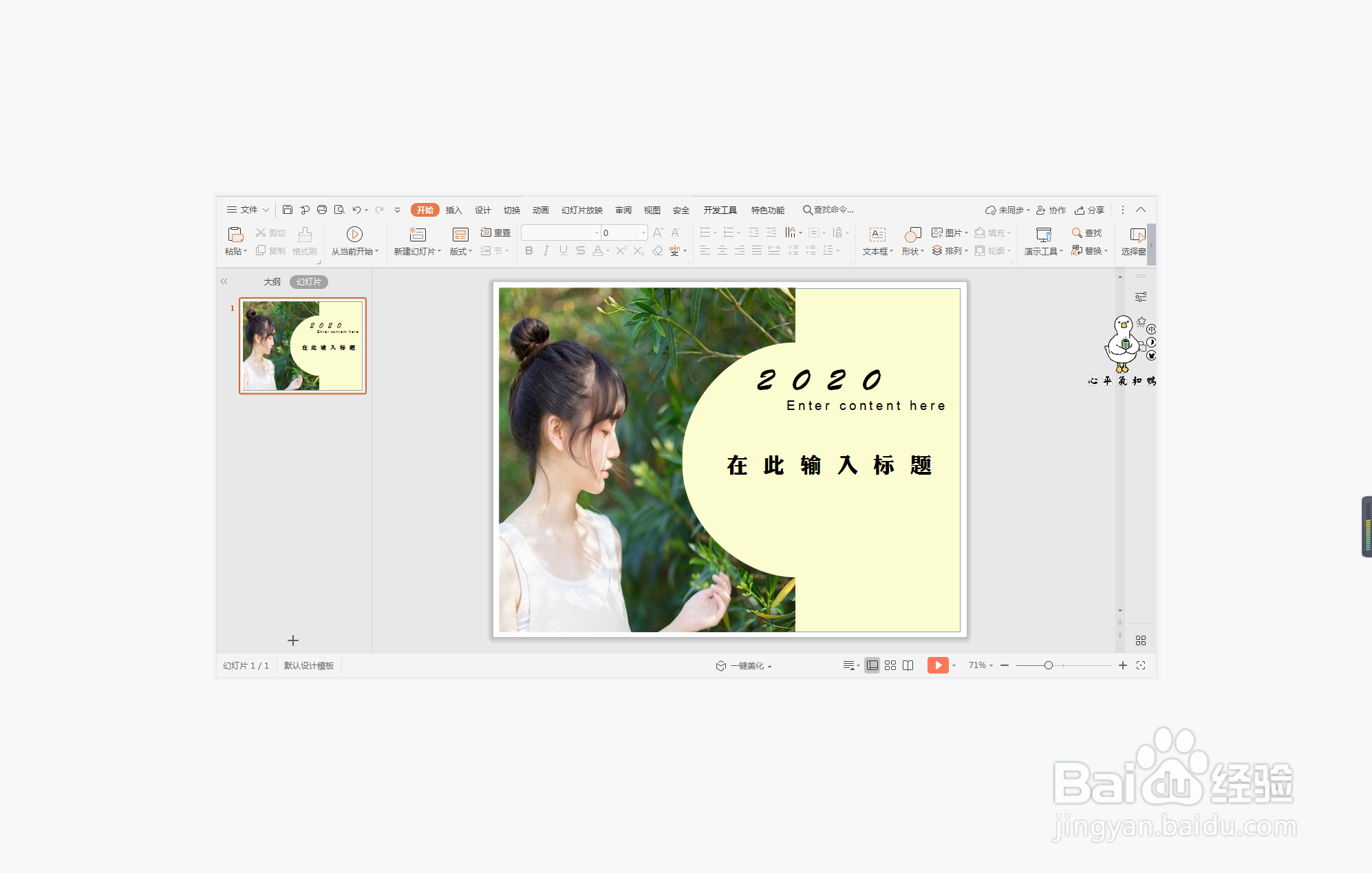This screenshot has width=1372, height=873.
Task: Open the Design (设计) tab
Action: (x=483, y=210)
